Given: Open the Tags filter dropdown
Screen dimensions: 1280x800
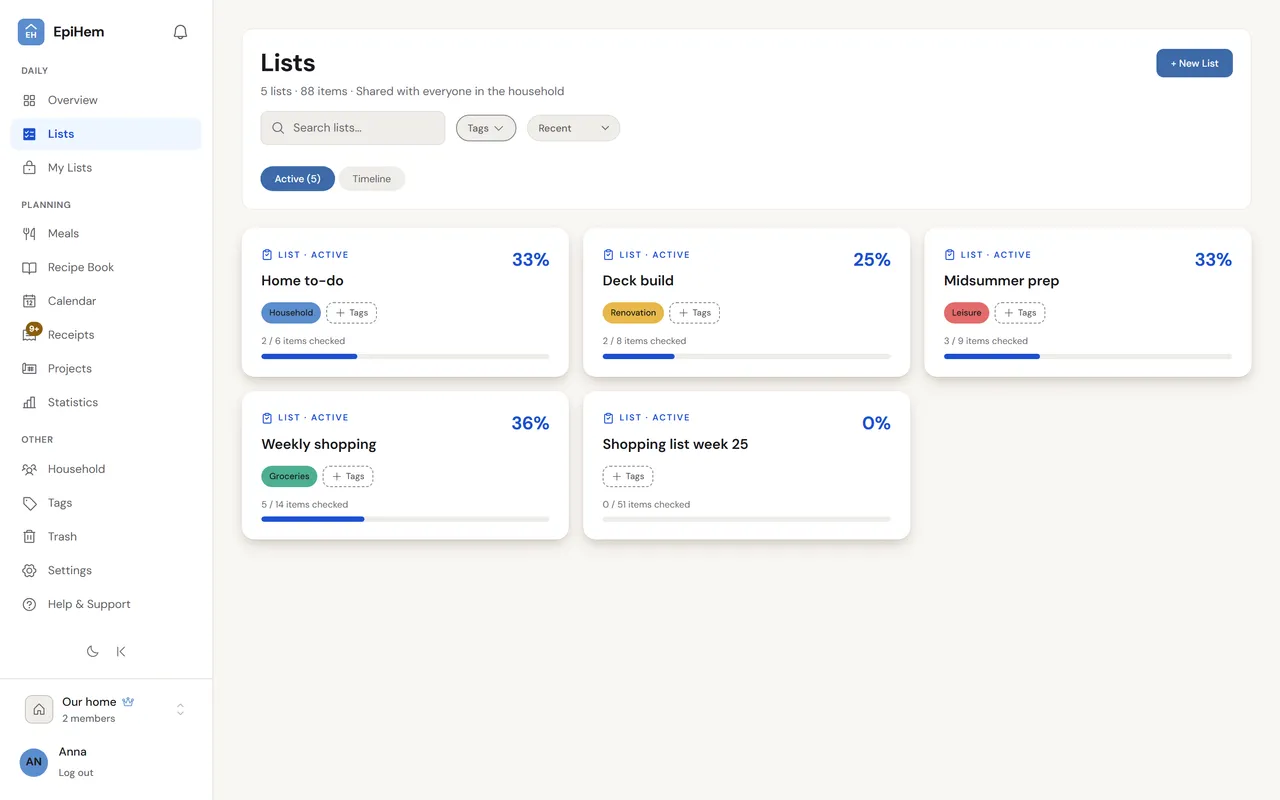Looking at the screenshot, I should [486, 128].
